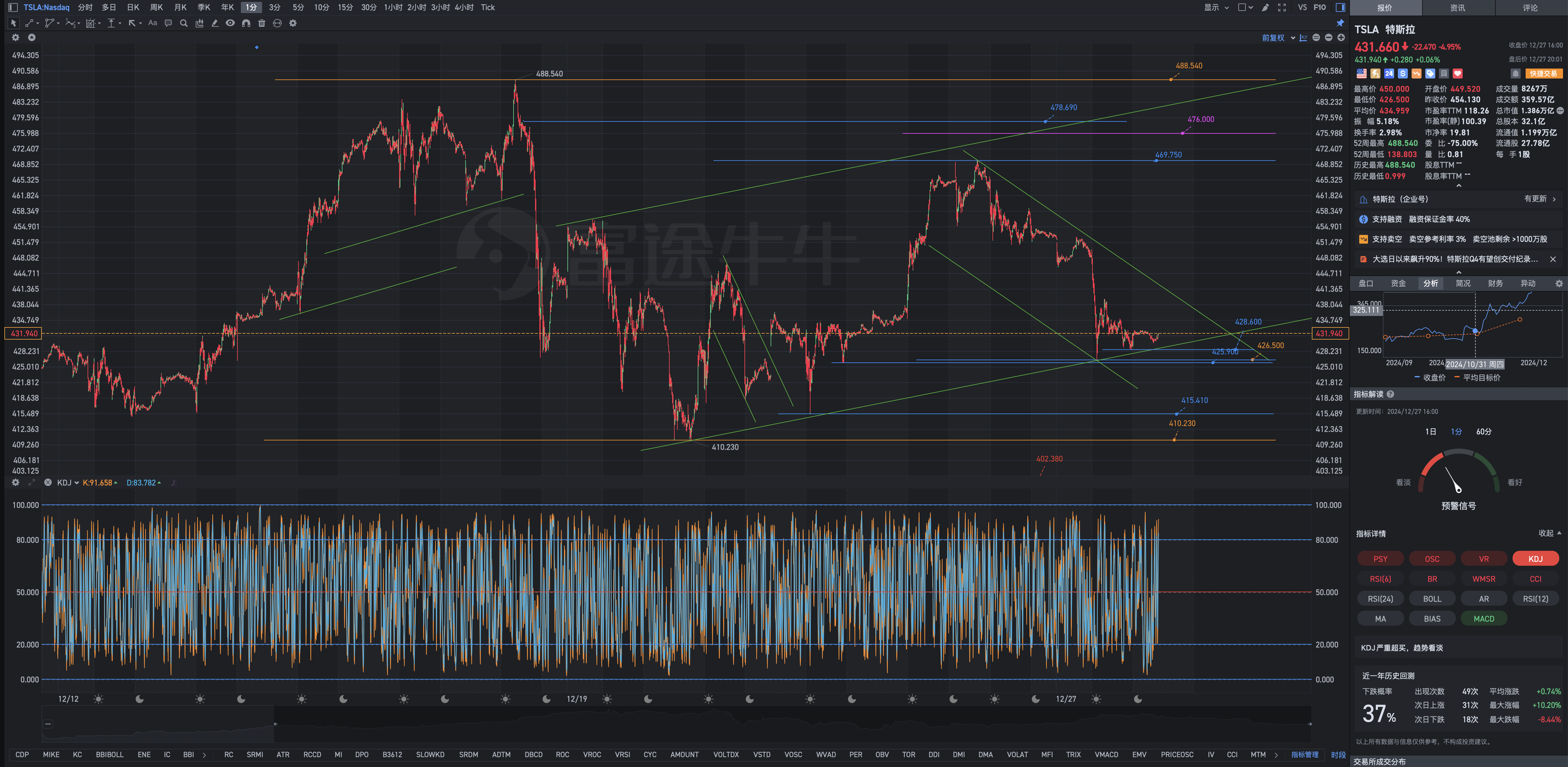
Task: Expand more indicators after MTM chevron
Action: point(1276,755)
